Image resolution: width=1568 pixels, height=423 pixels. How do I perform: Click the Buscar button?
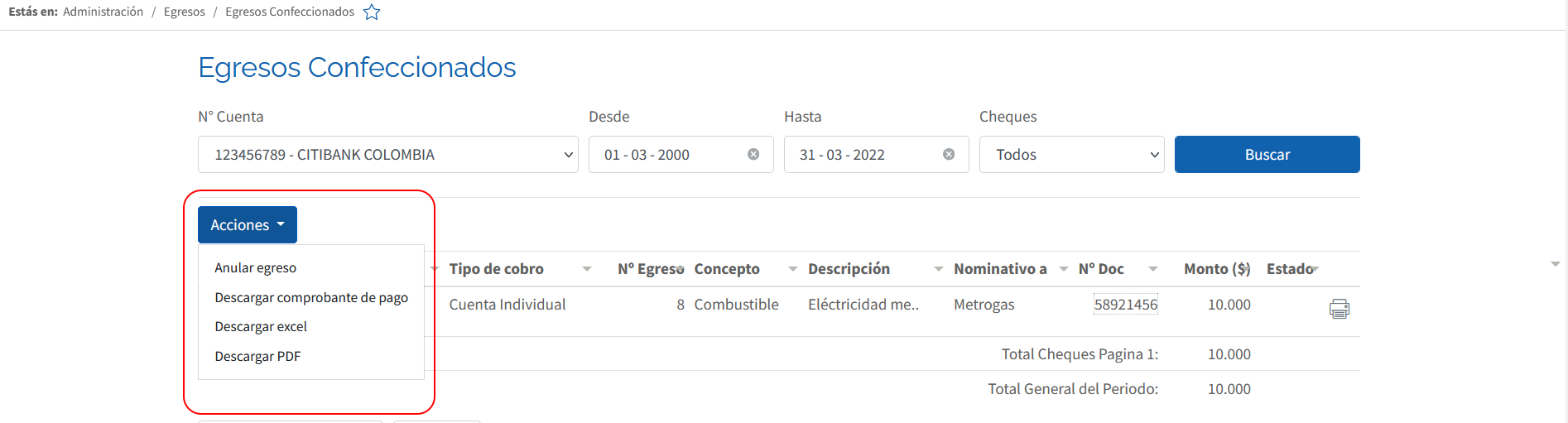point(1267,155)
